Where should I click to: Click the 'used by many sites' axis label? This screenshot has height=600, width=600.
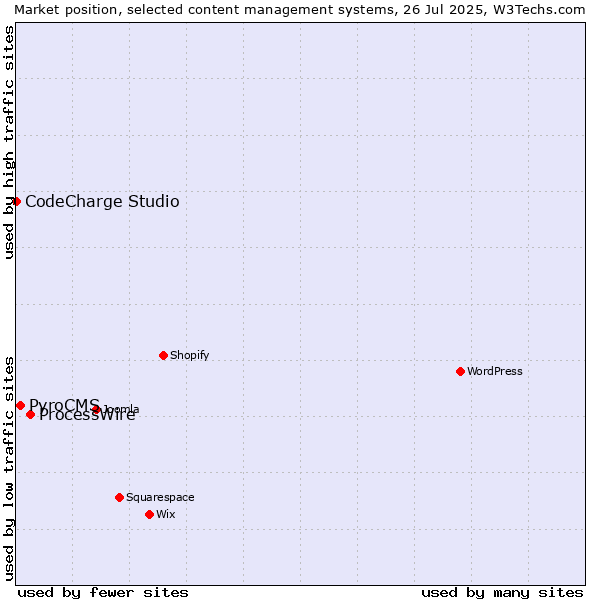[502, 593]
